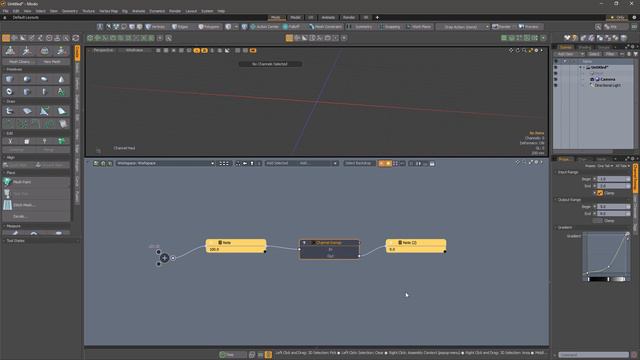The height and width of the screenshot is (360, 640).
Task: Open the Falloff tool
Action: (x=291, y=27)
